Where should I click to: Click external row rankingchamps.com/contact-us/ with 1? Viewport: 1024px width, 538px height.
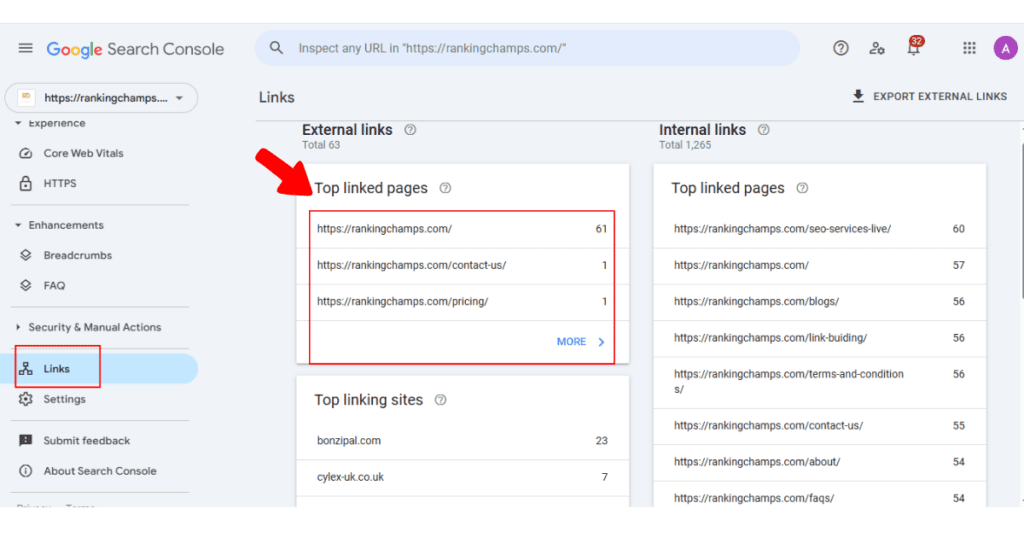point(462,266)
